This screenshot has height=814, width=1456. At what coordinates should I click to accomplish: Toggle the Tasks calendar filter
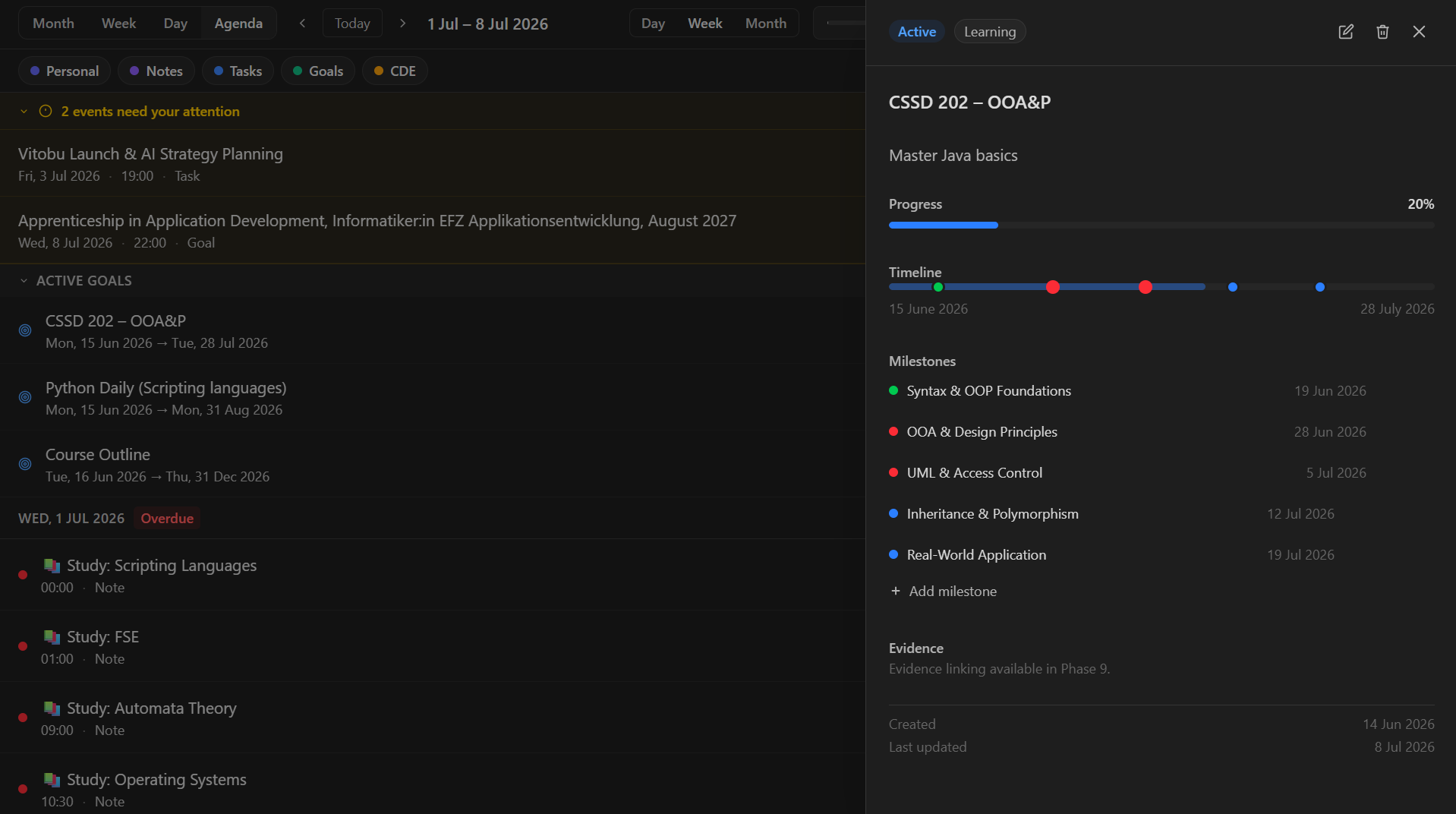(238, 71)
